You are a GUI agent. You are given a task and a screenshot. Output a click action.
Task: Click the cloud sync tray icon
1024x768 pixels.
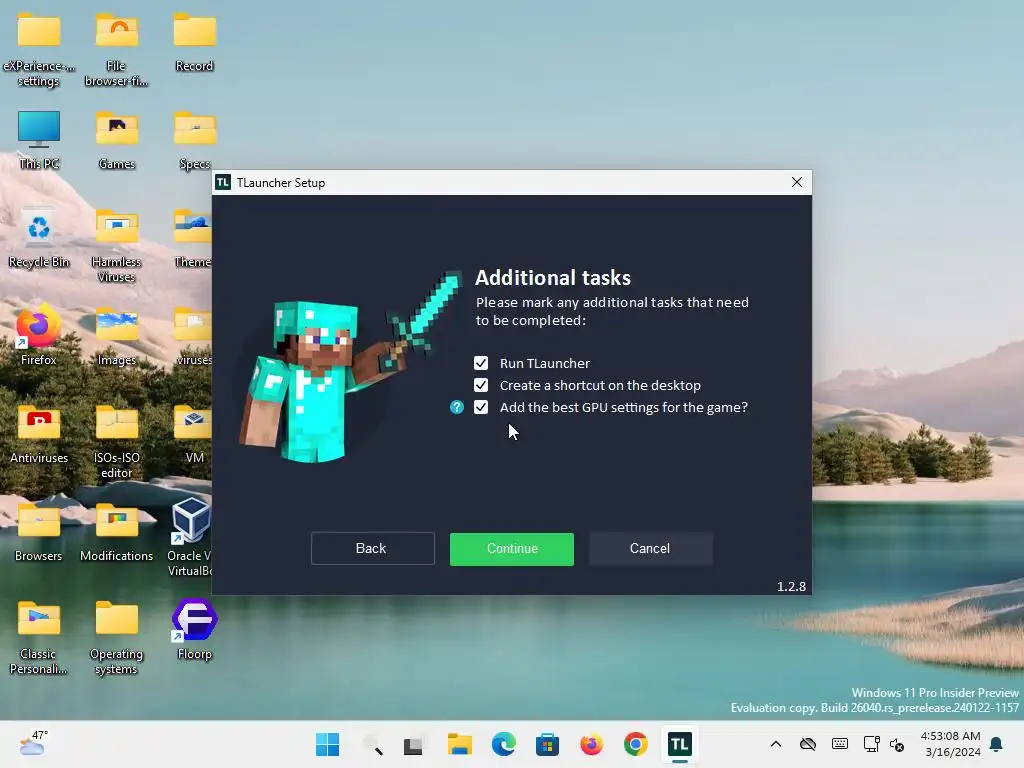pyautogui.click(x=808, y=744)
